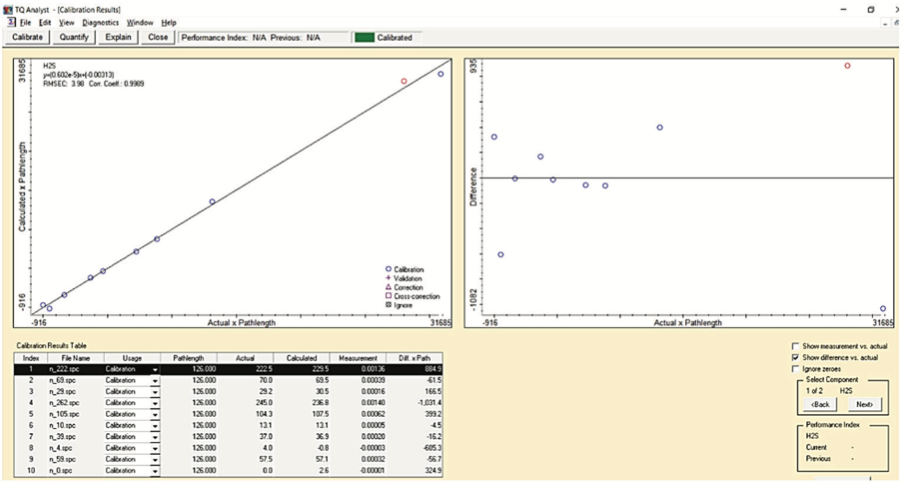This screenshot has height=486, width=904.
Task: Open the View menu
Action: [x=67, y=22]
